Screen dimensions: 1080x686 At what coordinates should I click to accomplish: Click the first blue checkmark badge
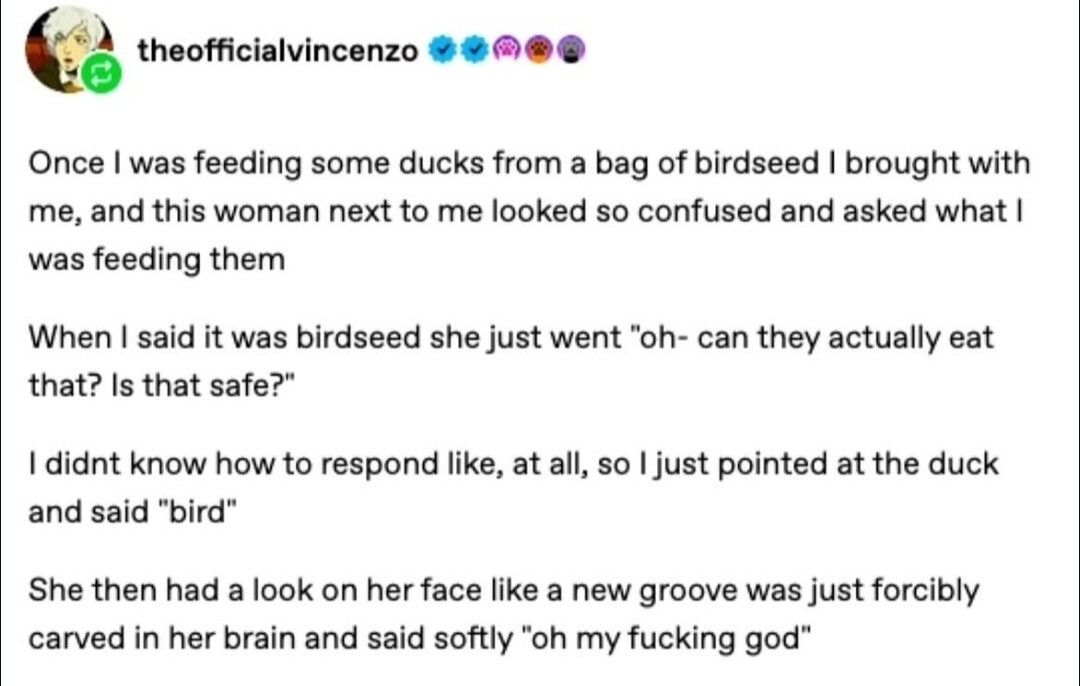tap(443, 50)
